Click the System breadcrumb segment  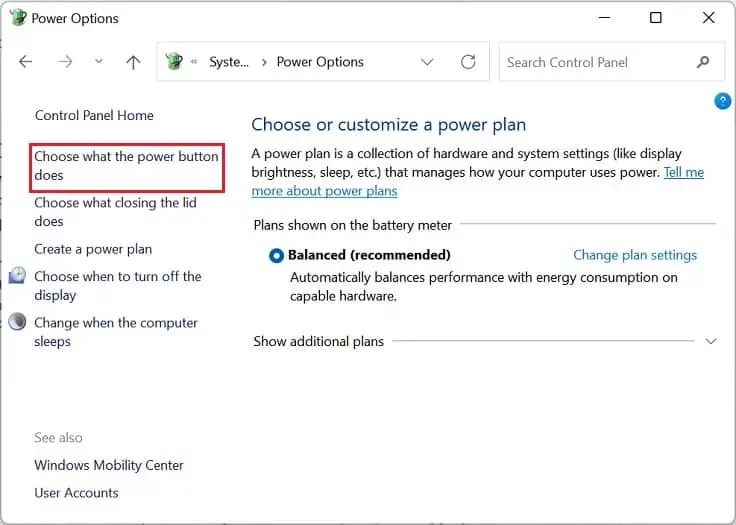pyautogui.click(x=229, y=62)
